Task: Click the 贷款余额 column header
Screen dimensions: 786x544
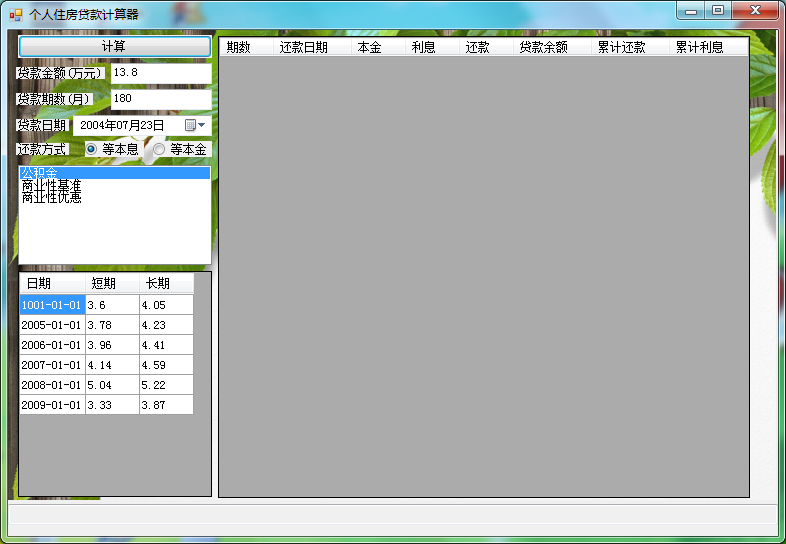Action: click(x=552, y=47)
